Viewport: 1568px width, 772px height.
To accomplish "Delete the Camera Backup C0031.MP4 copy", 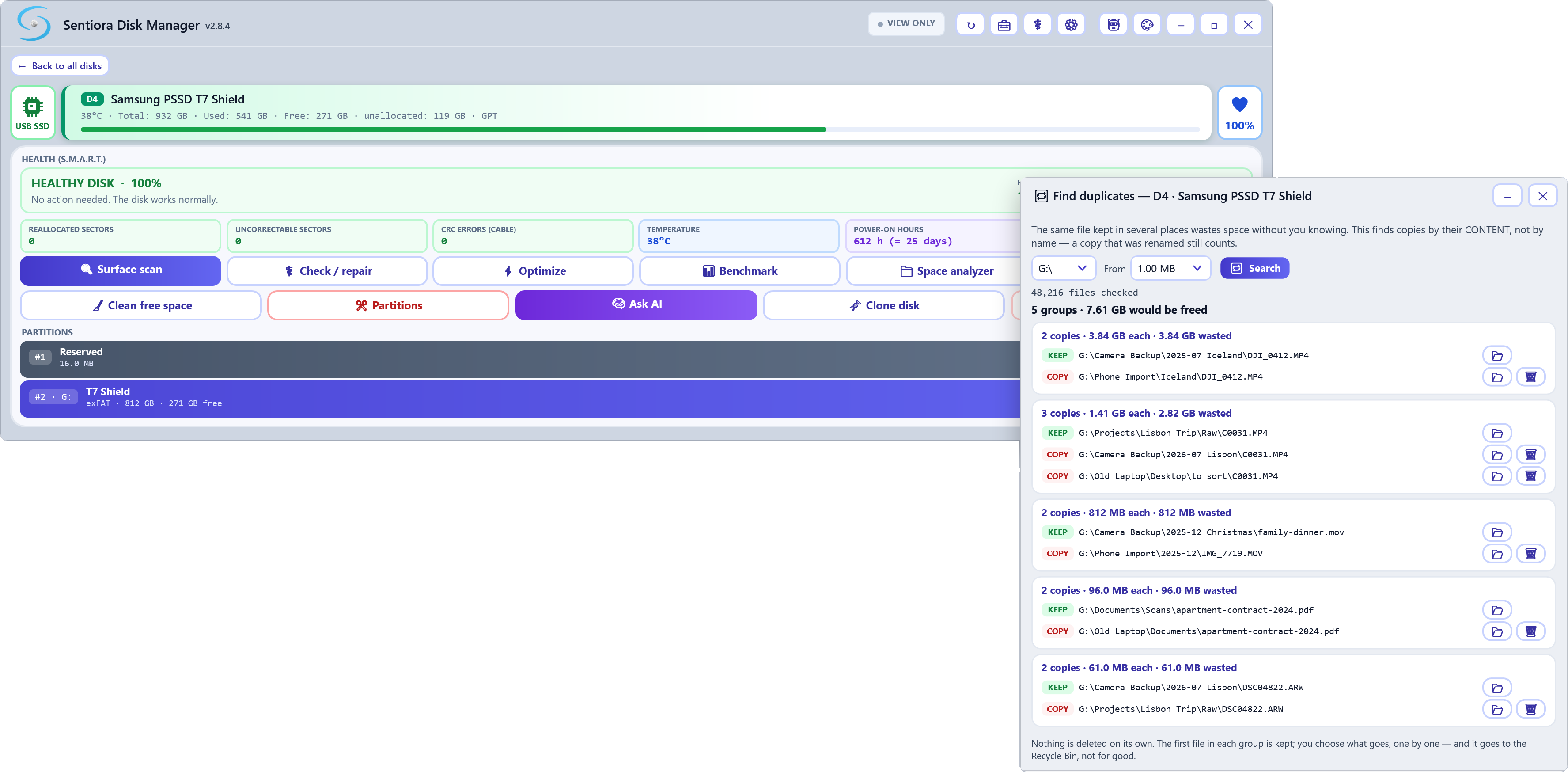I will coord(1530,455).
